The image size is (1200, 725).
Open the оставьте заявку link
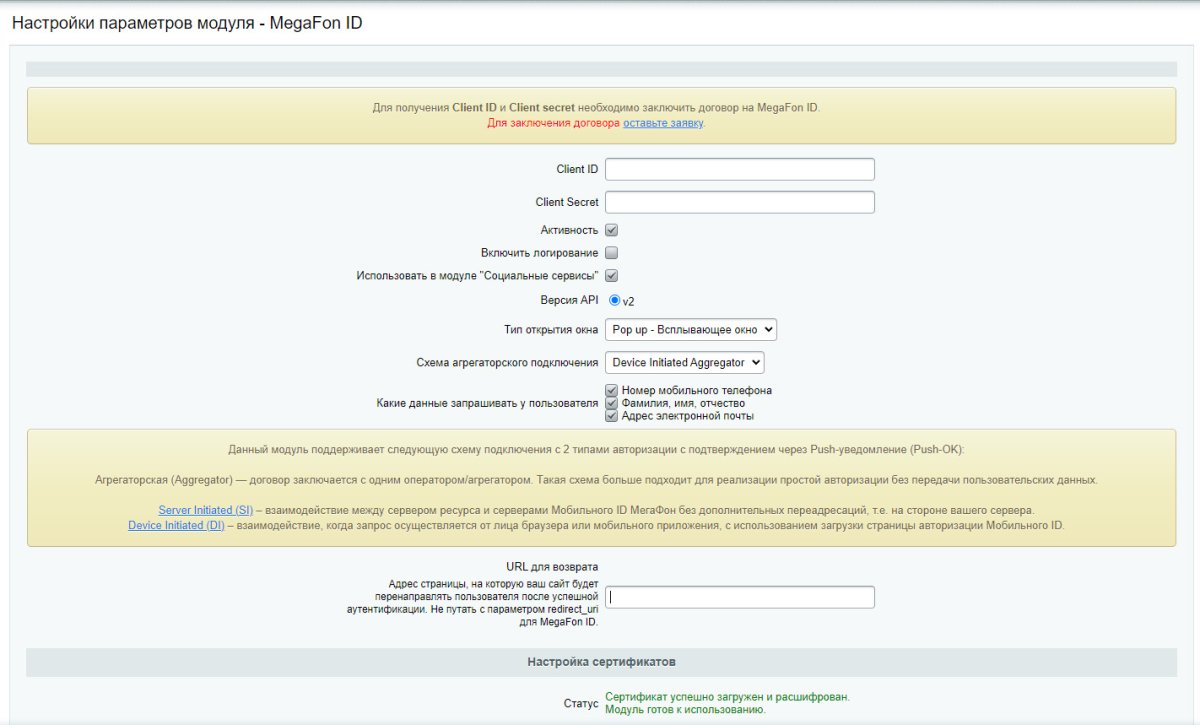click(663, 121)
